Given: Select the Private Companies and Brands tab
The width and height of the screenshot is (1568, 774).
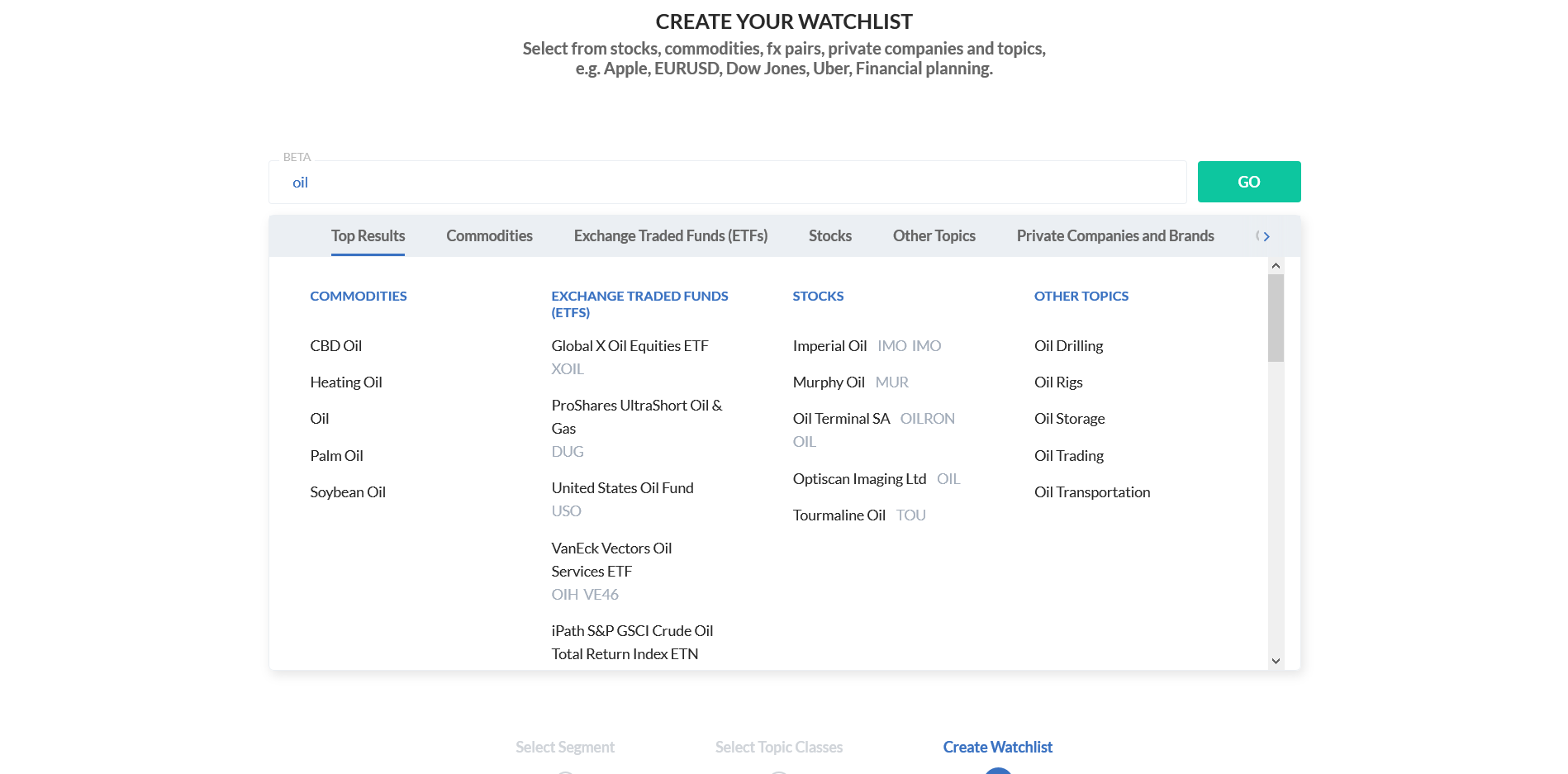Looking at the screenshot, I should click(x=1114, y=236).
